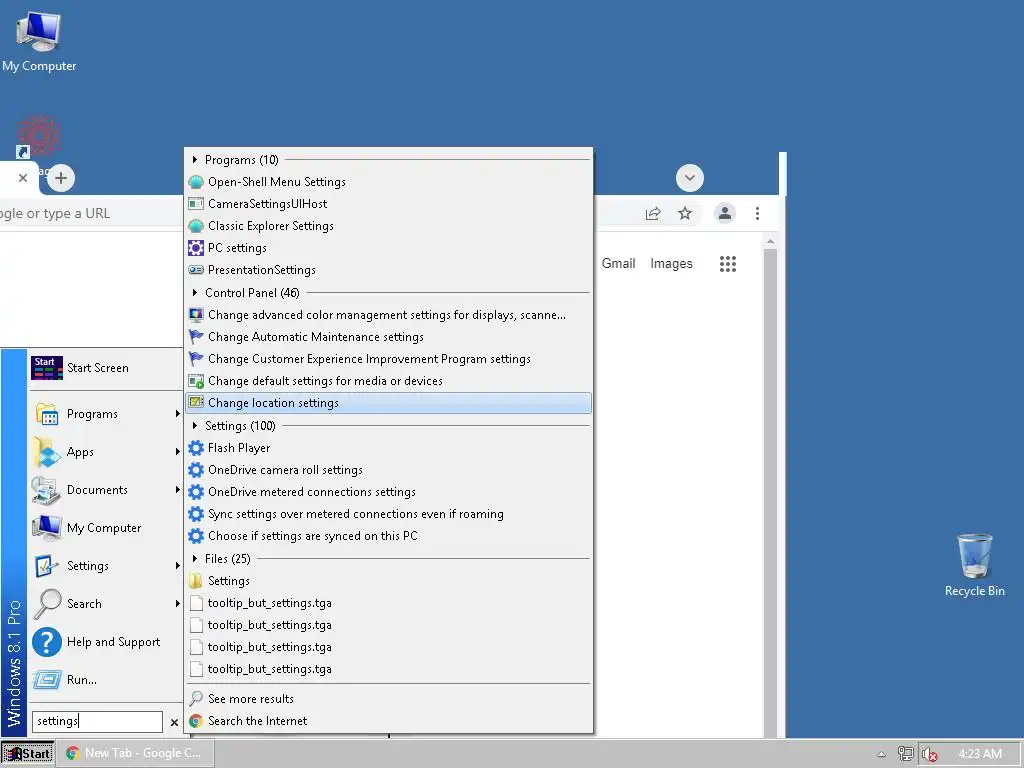Click the Start button
Viewport: 1024px width, 768px height.
pos(27,754)
